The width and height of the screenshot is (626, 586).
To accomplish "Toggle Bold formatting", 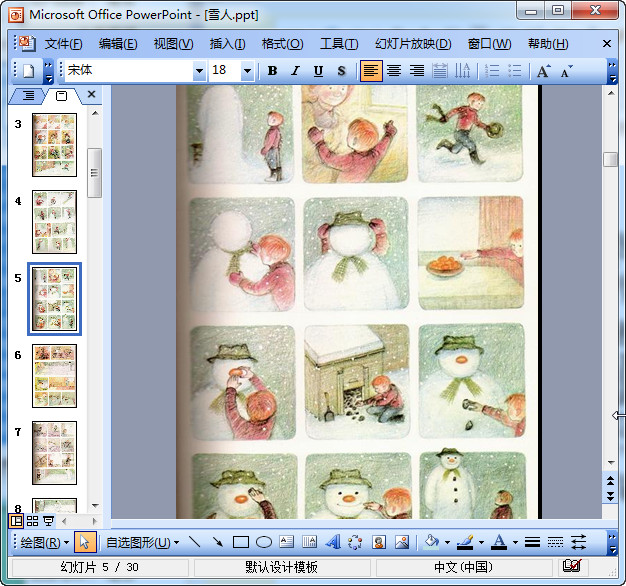I will (272, 71).
